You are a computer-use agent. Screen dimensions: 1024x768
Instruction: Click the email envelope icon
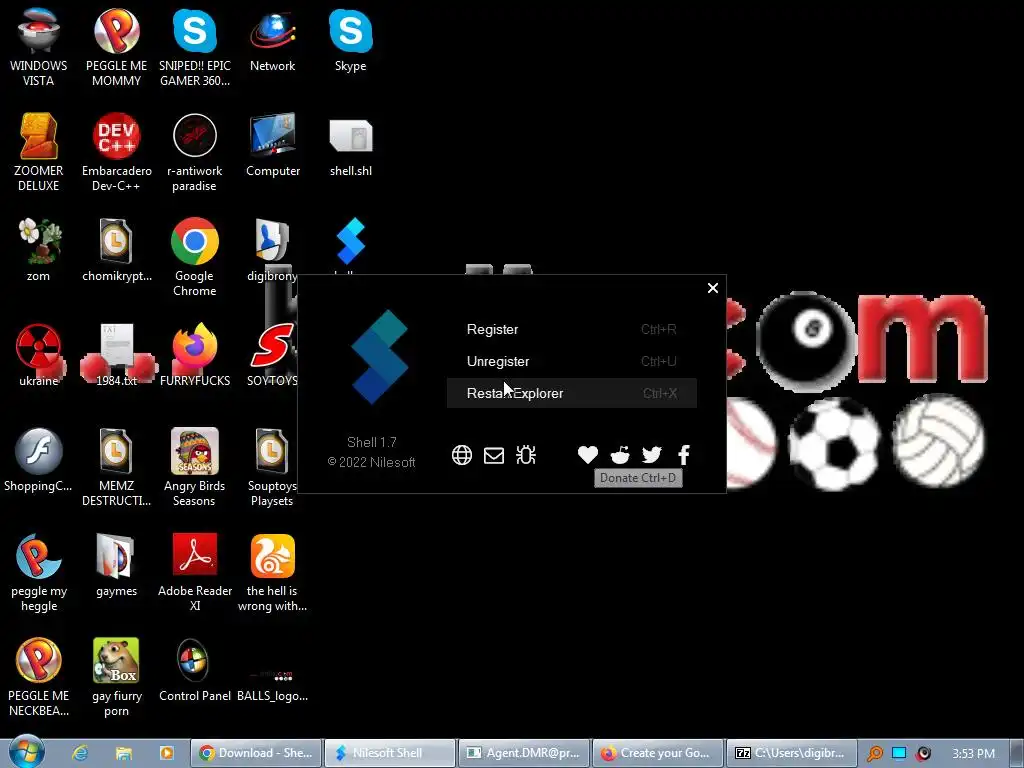494,455
